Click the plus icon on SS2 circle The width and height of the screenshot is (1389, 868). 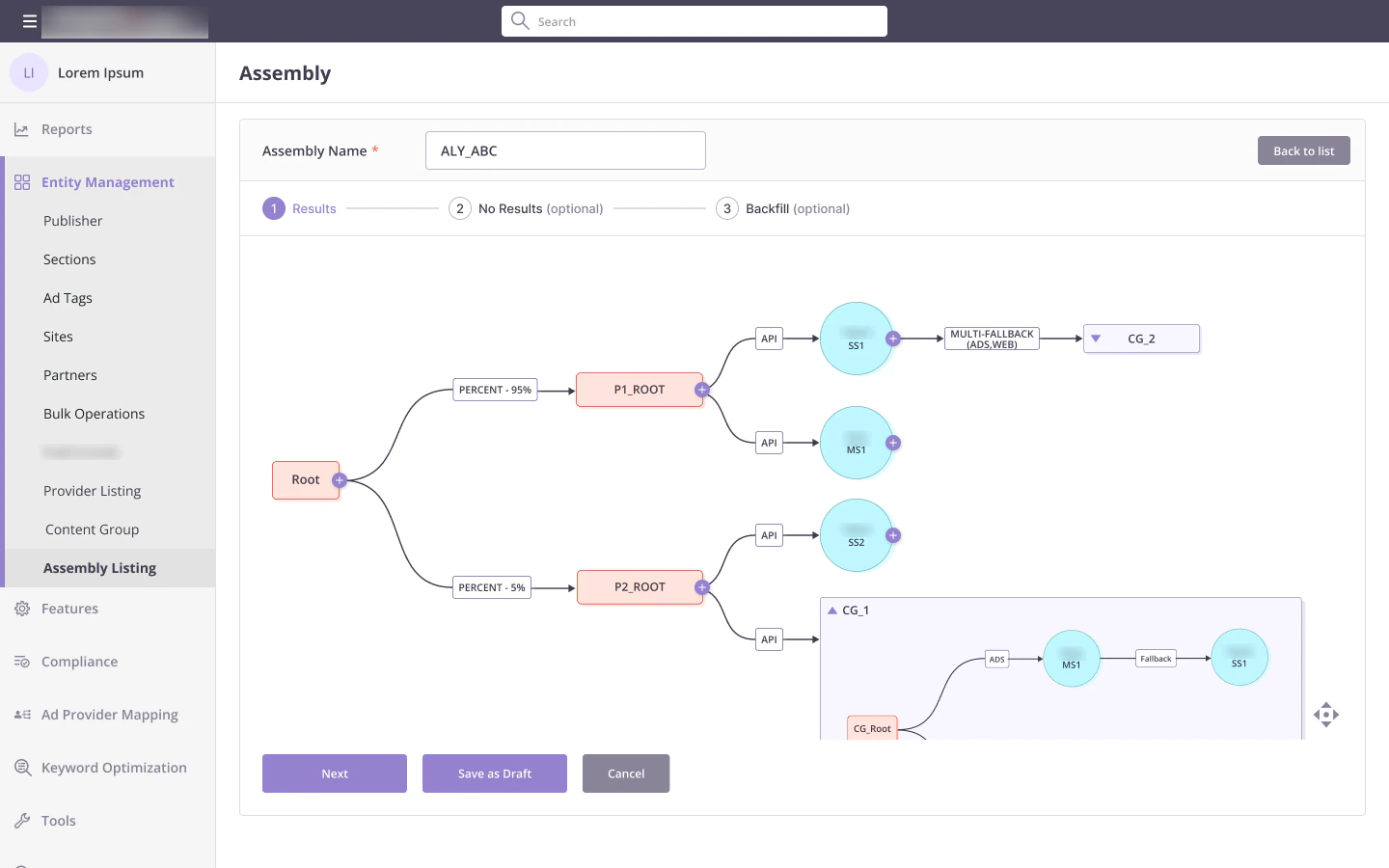click(893, 535)
